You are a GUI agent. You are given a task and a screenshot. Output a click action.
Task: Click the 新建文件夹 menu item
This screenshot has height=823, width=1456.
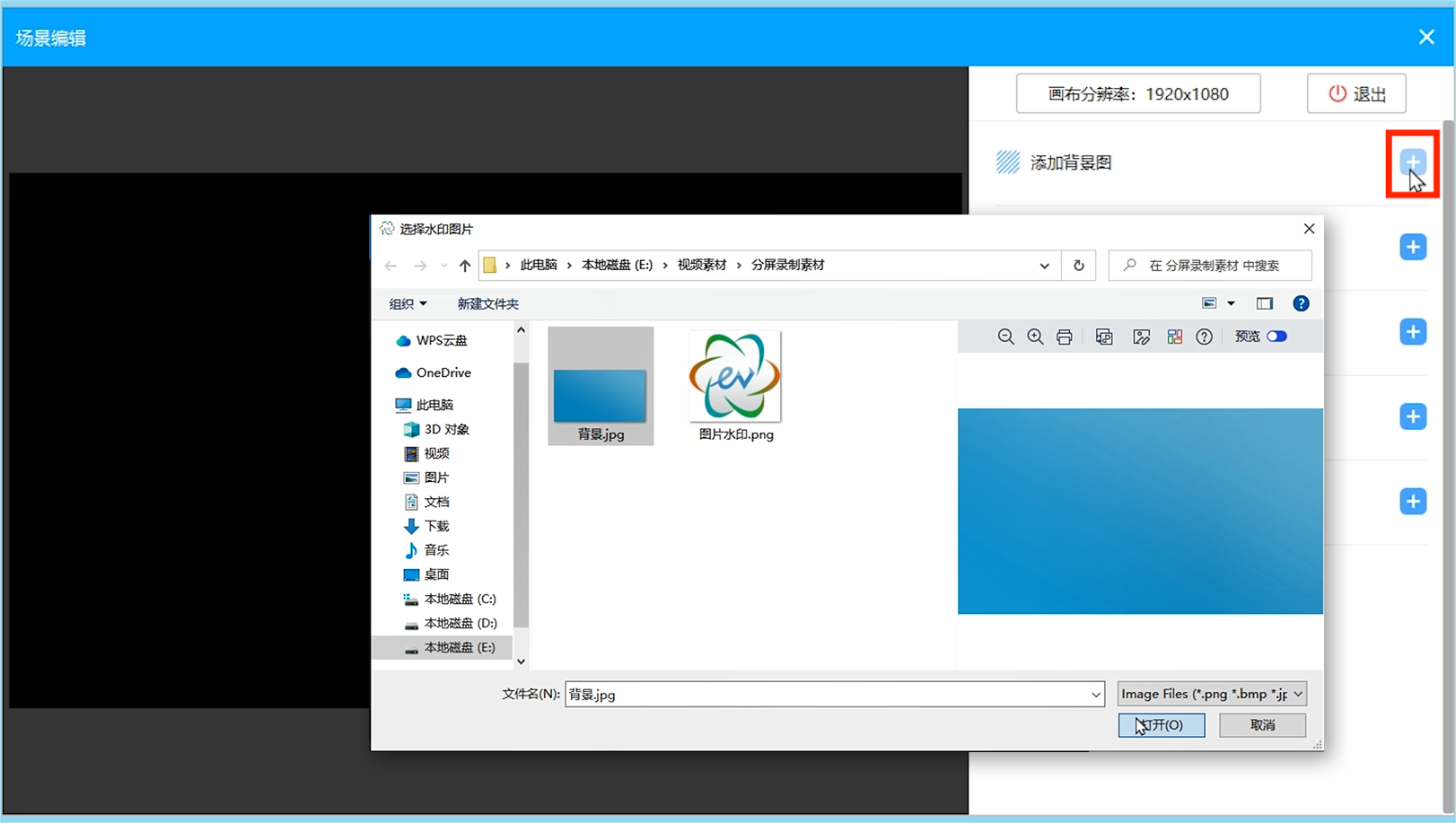coord(488,303)
